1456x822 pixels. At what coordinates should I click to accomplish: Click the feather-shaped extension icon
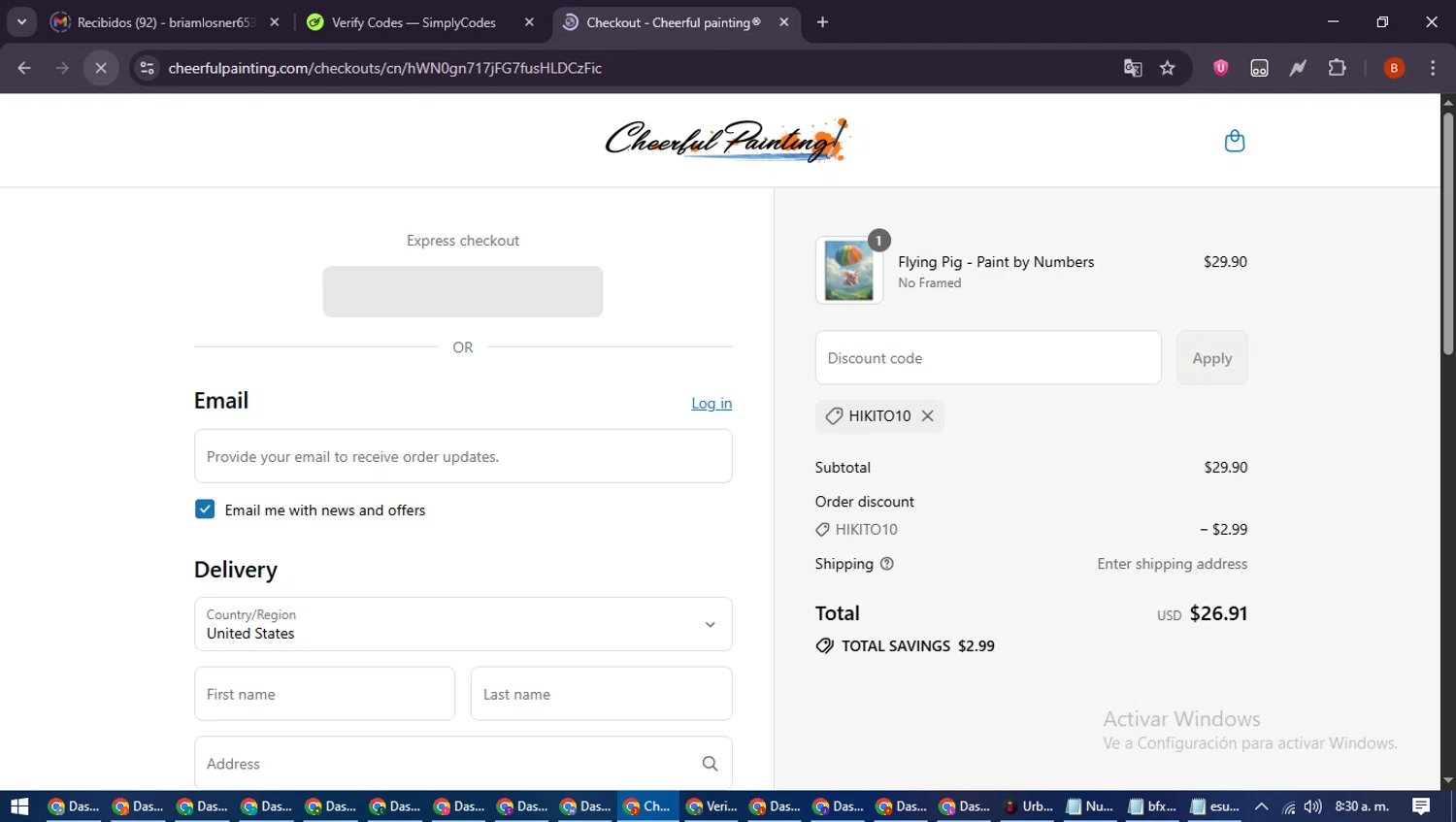pos(1298,68)
